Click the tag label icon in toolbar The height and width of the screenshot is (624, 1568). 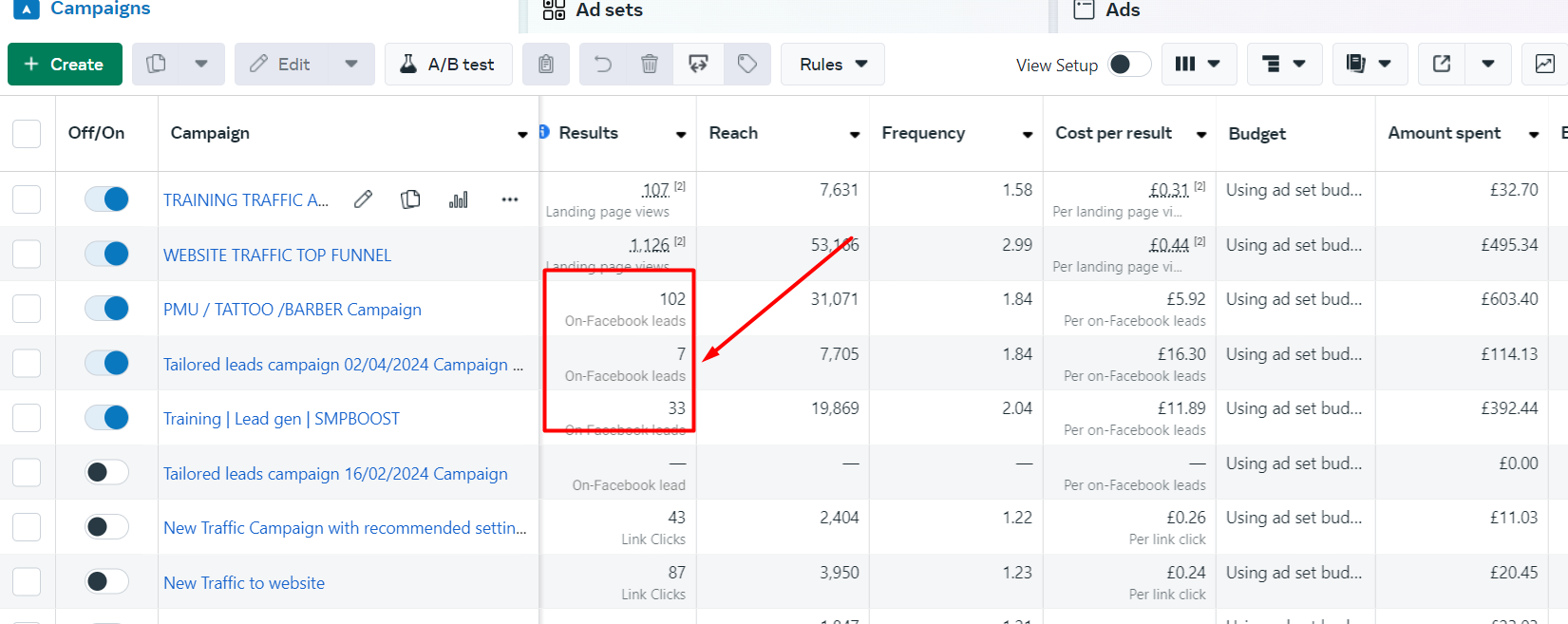pyautogui.click(x=747, y=64)
